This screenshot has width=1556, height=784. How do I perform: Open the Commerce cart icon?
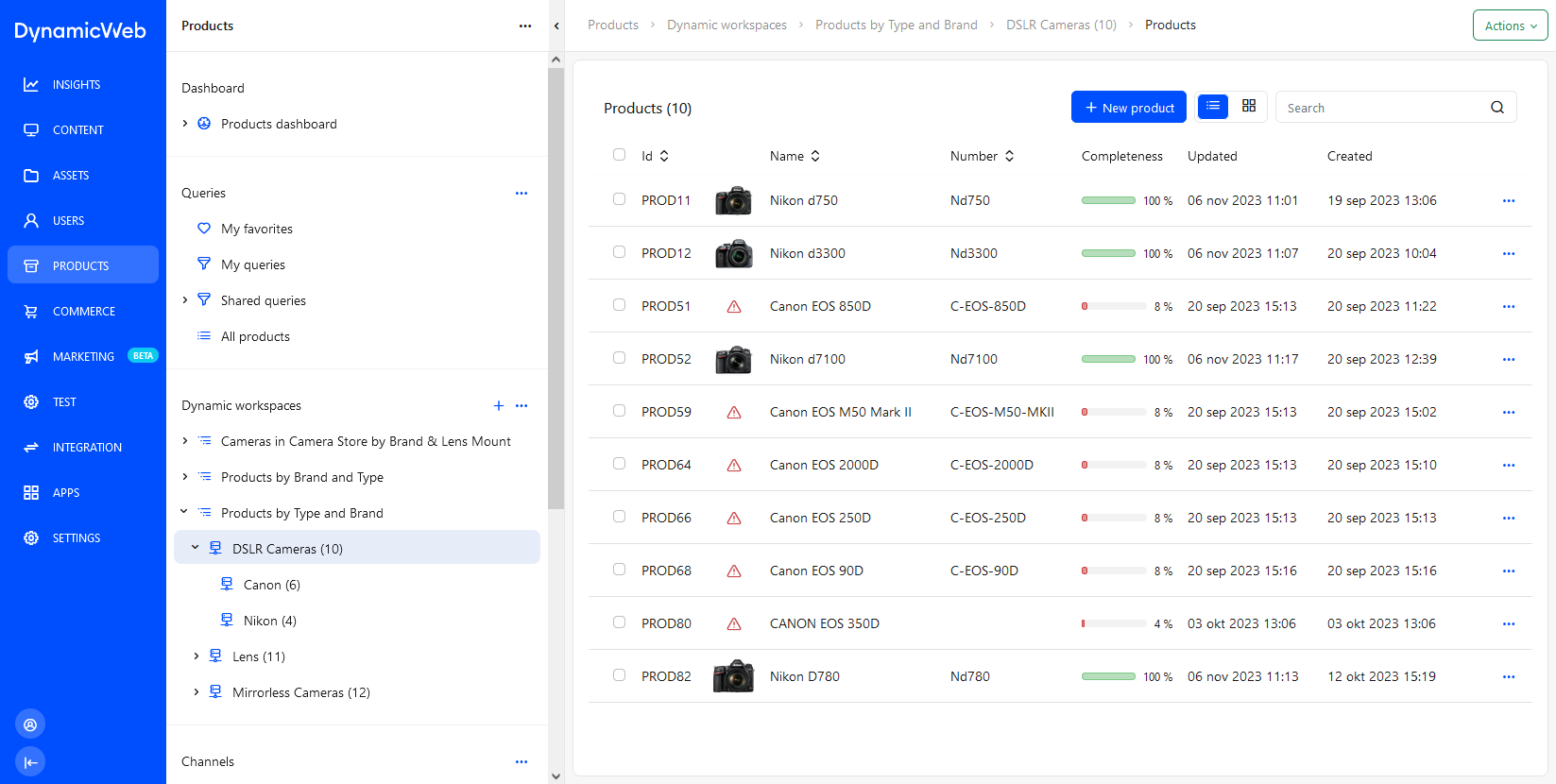click(x=31, y=312)
